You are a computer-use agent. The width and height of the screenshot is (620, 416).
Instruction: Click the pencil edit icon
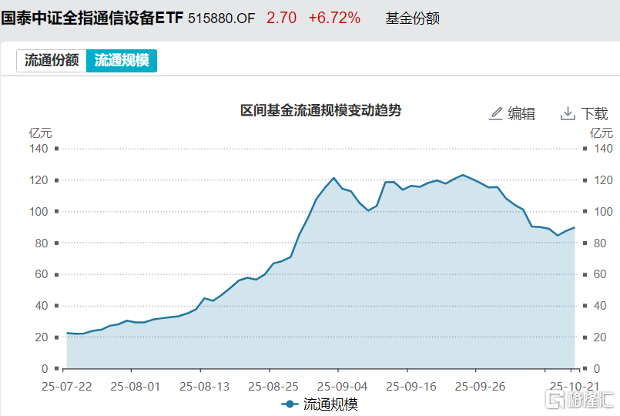(x=495, y=113)
